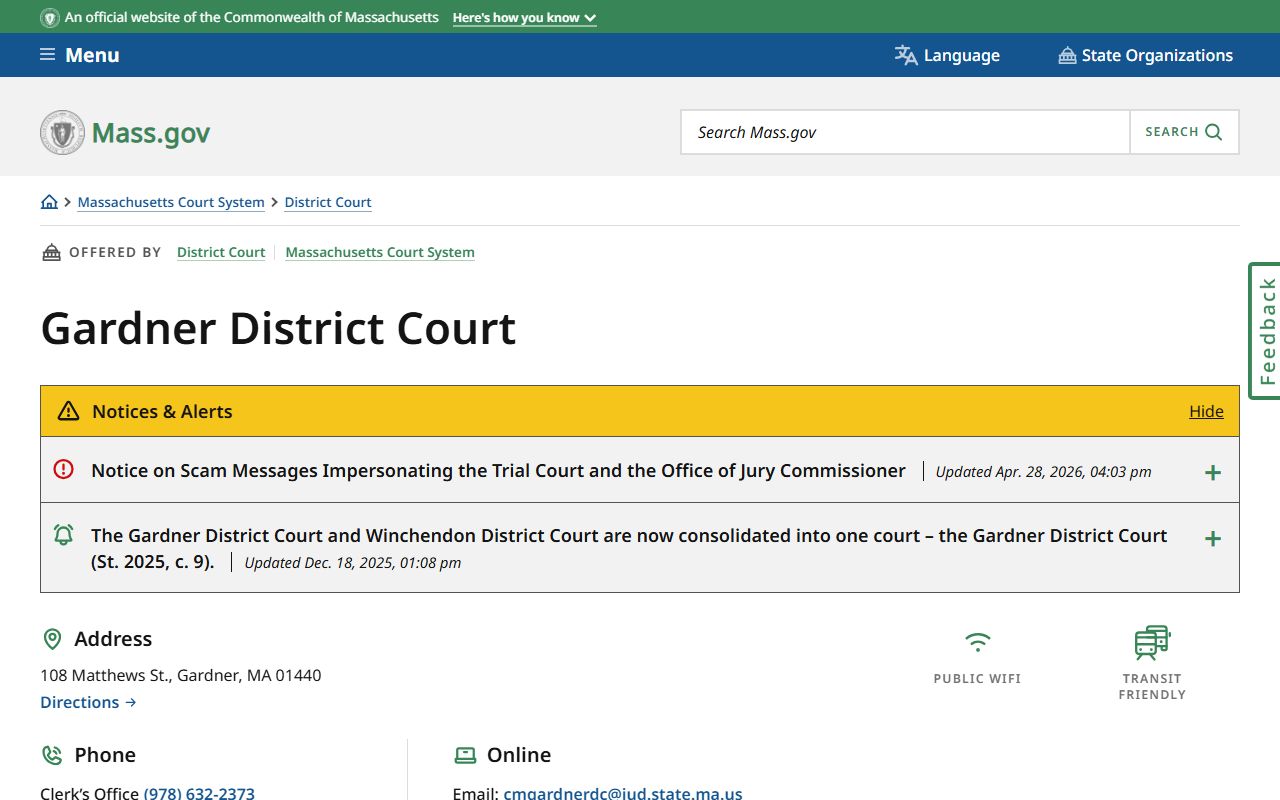Open the Gardner and Winchendon consolidation notice title
1280x800 pixels.
click(629, 548)
